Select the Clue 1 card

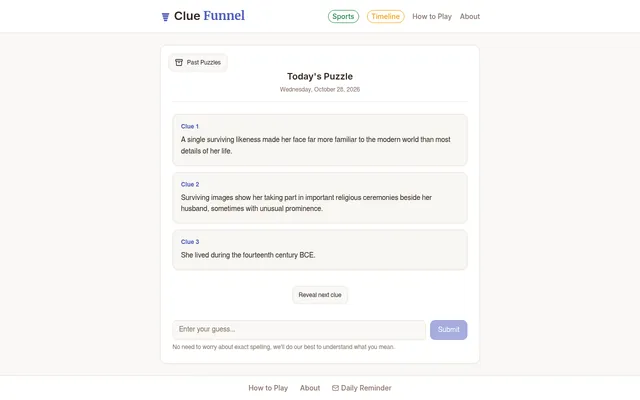pyautogui.click(x=320, y=140)
